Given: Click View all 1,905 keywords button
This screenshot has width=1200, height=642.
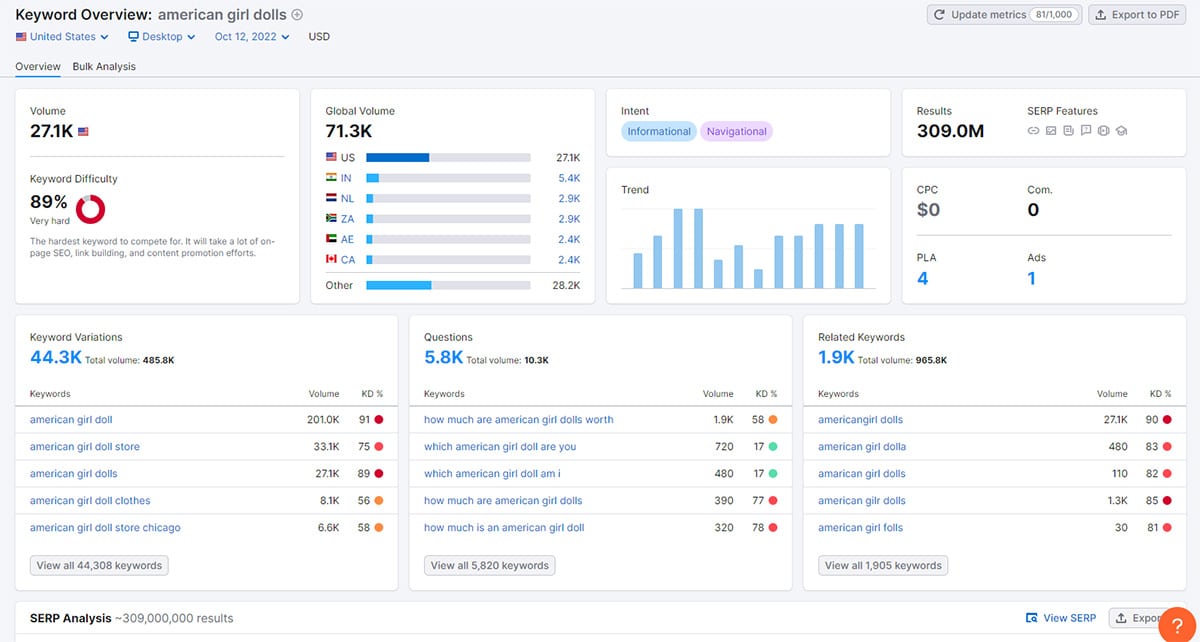Looking at the screenshot, I should (x=883, y=566).
